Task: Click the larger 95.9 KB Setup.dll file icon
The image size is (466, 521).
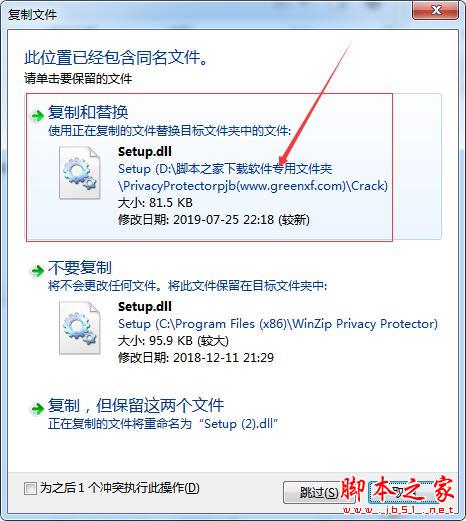Action: click(x=80, y=328)
